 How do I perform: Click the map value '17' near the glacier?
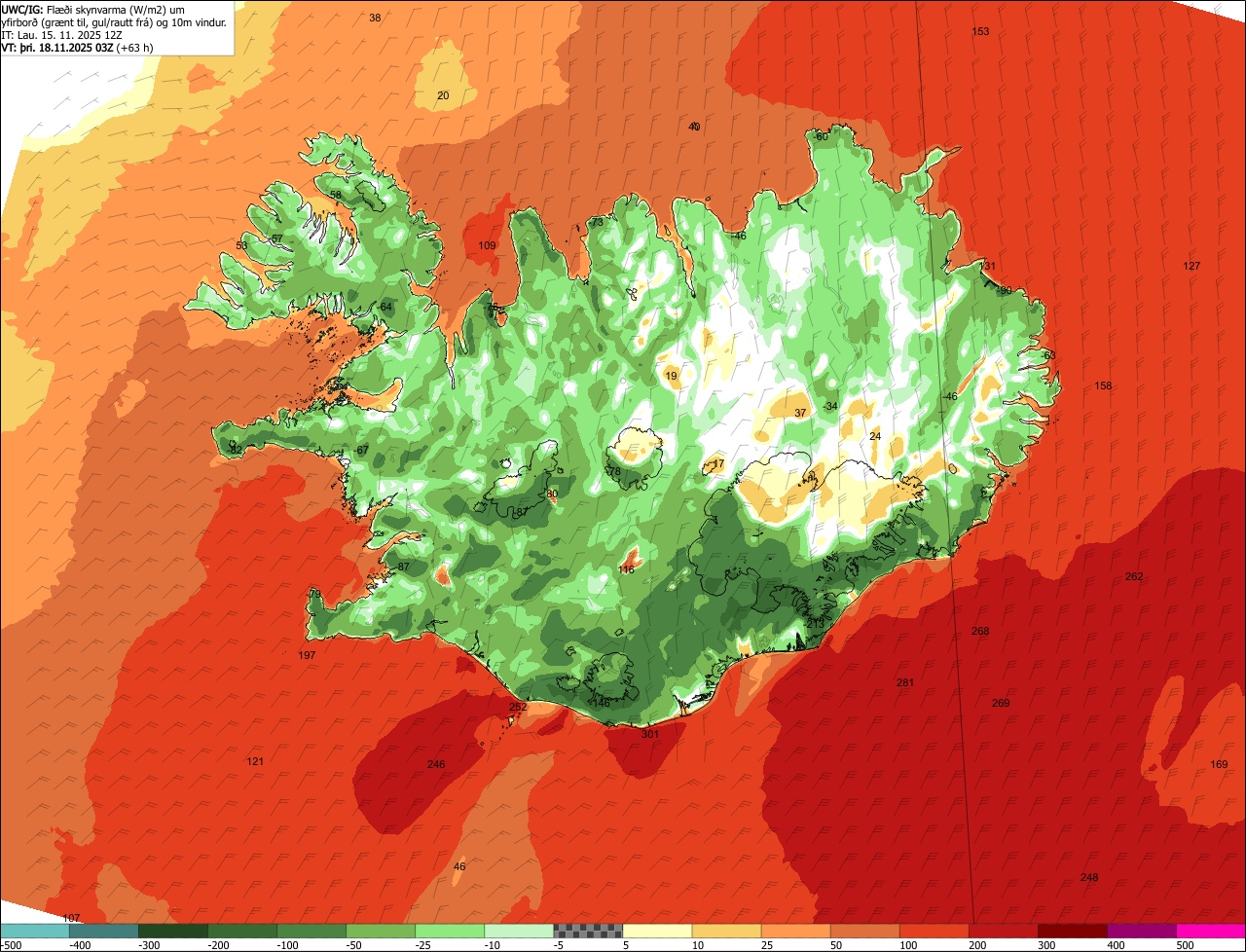tap(718, 464)
